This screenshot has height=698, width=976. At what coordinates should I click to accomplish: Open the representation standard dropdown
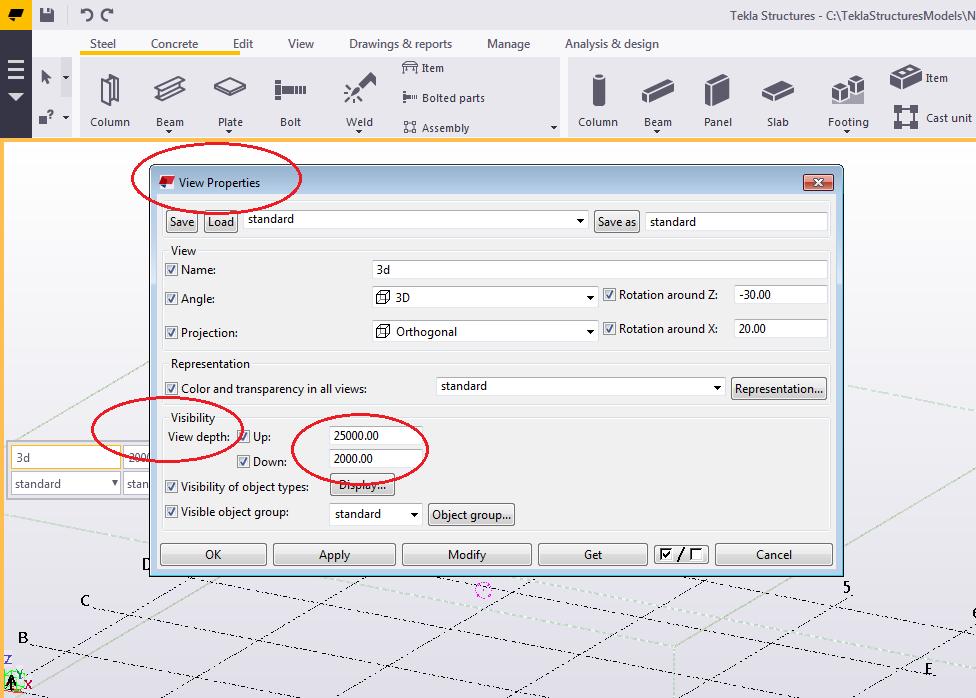716,387
